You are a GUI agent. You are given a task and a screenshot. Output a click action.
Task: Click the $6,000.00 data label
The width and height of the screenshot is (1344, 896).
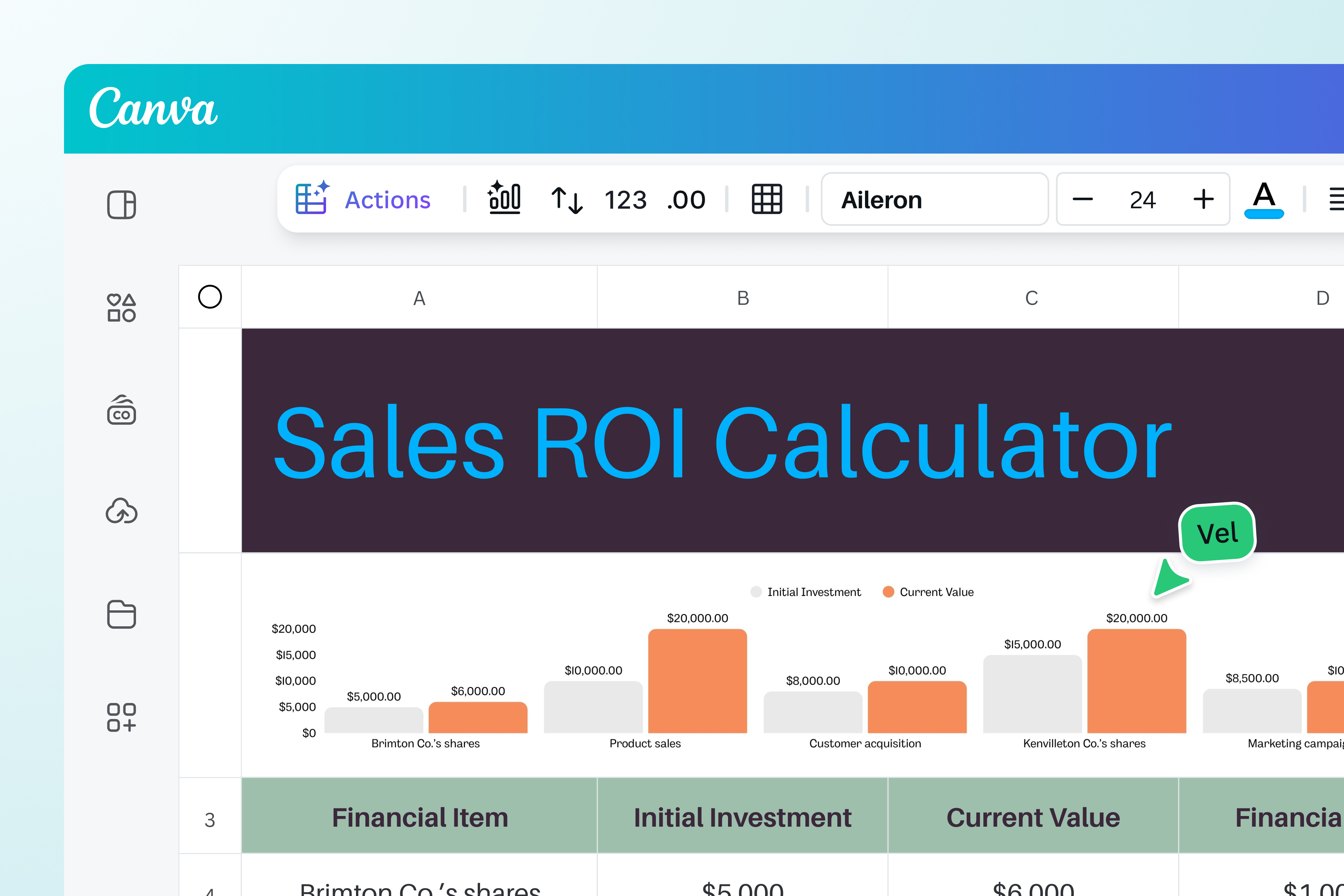[x=478, y=691]
